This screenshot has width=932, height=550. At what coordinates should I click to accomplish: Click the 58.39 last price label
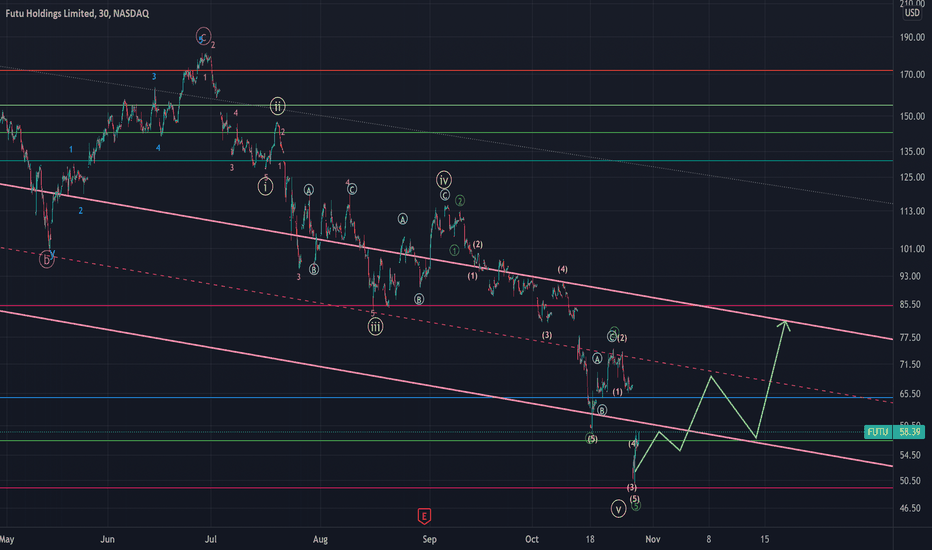(909, 432)
